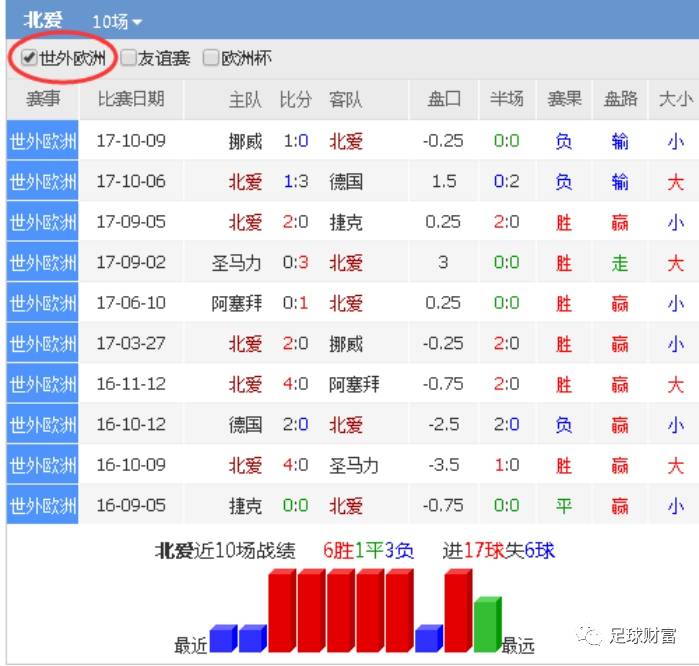699x666 pixels.
Task: Click handicap value 1.5 in 17-10-06 row
Action: [444, 181]
